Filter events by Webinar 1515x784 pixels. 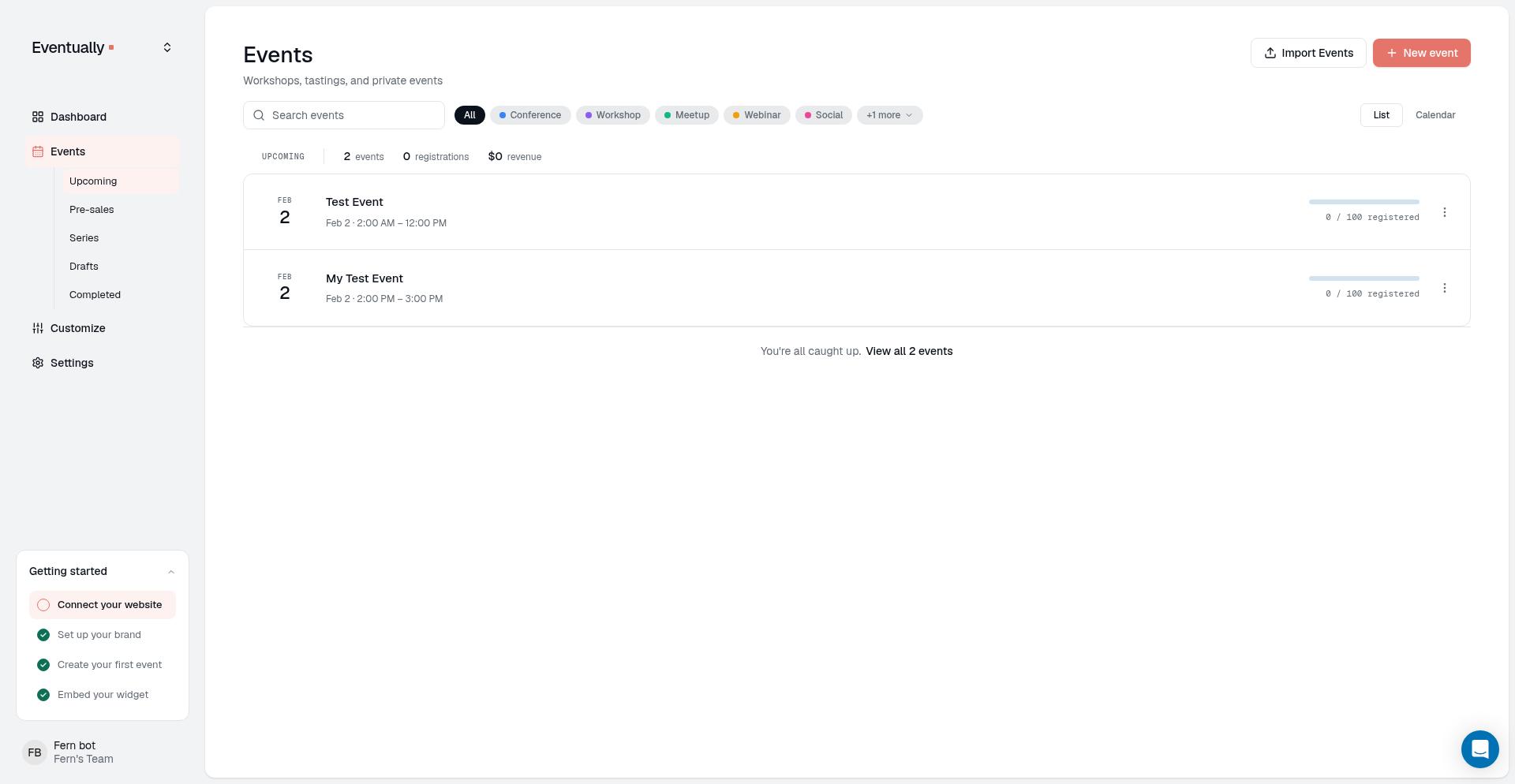click(x=757, y=115)
